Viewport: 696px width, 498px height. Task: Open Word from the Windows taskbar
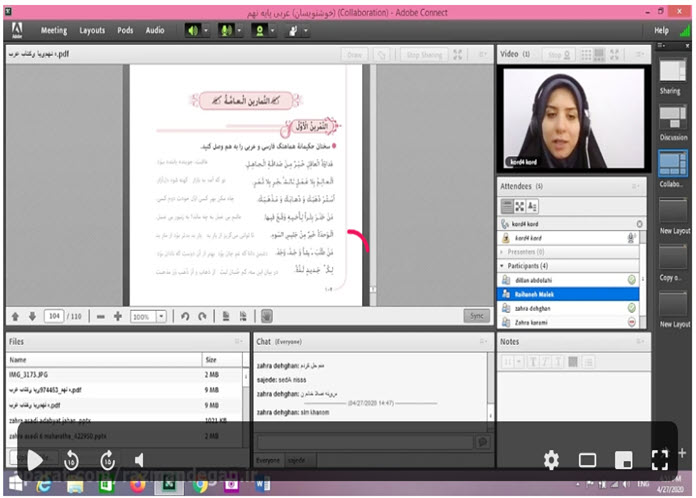point(262,485)
